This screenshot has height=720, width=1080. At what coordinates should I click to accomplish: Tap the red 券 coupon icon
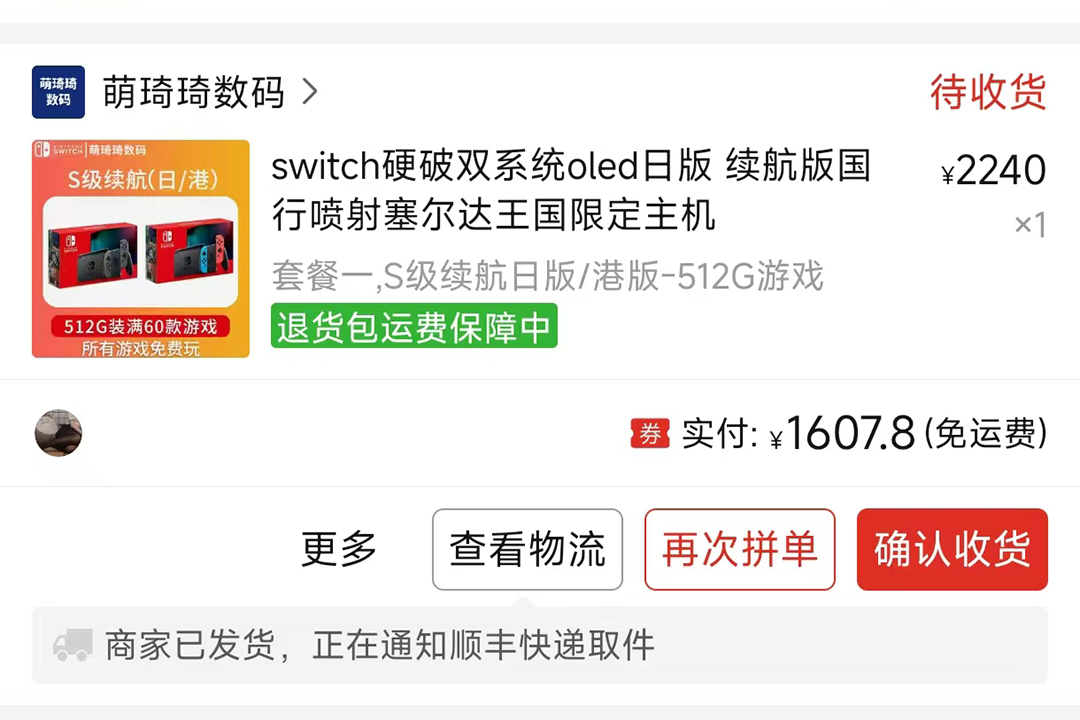(x=650, y=434)
